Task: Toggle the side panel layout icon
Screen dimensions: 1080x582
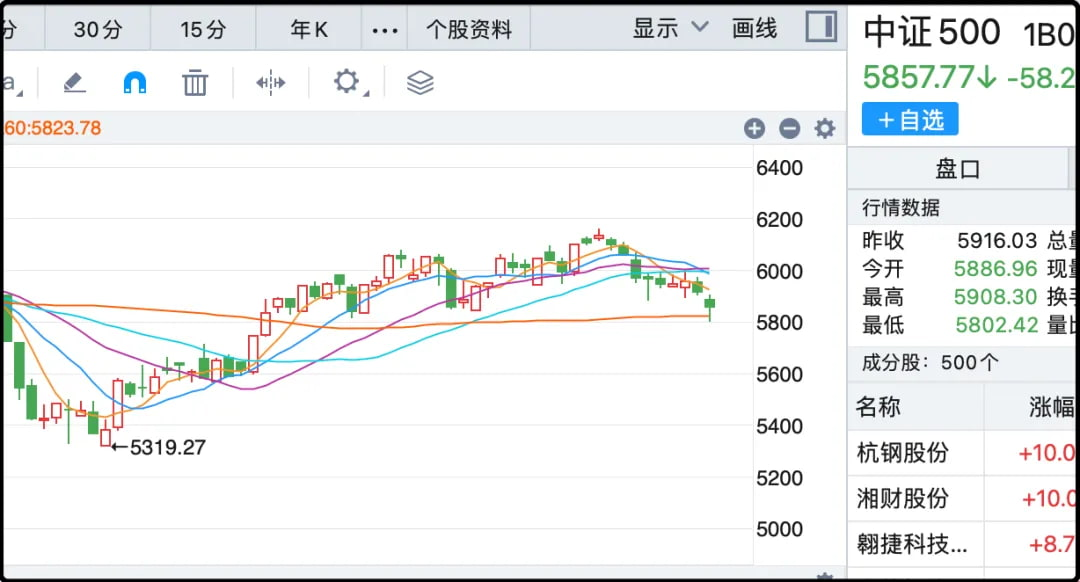Action: (821, 27)
